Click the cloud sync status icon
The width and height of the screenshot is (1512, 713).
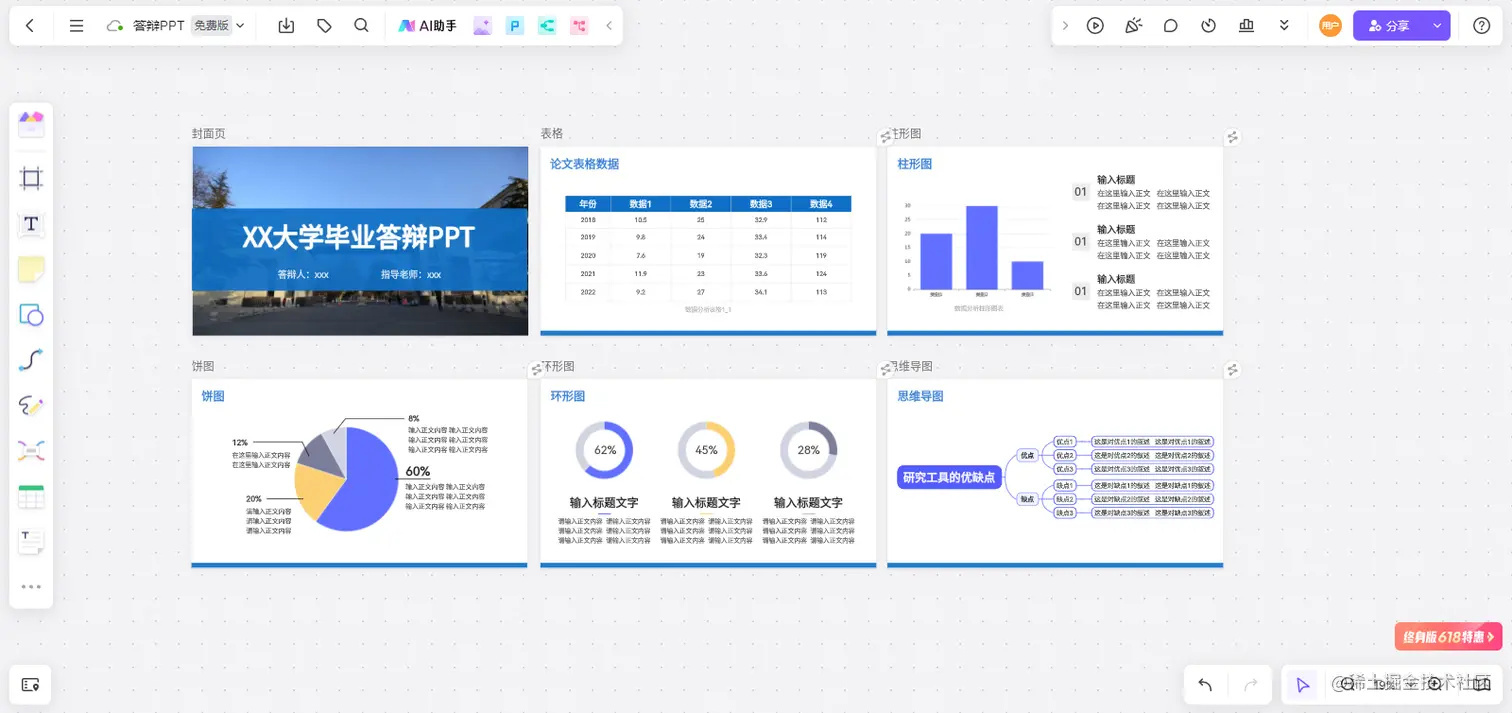coord(114,26)
